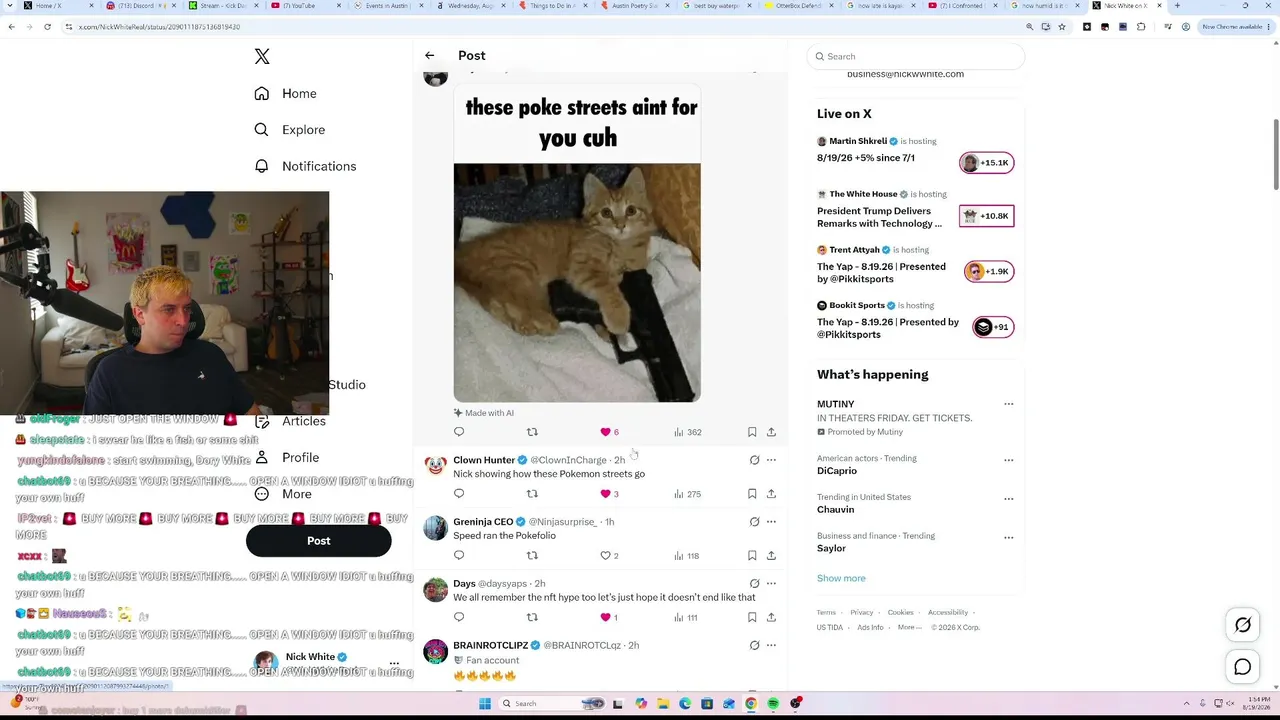Repost Clown Hunter's comment
Screen dimensions: 1280x720
[532, 494]
